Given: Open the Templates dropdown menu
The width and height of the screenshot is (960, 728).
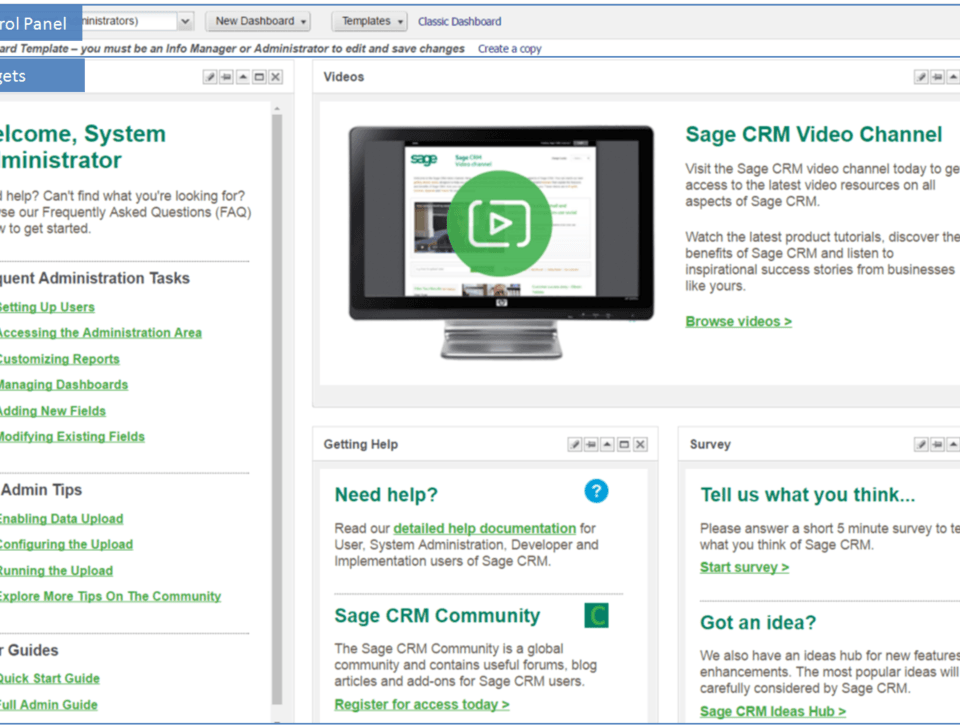Looking at the screenshot, I should (369, 21).
